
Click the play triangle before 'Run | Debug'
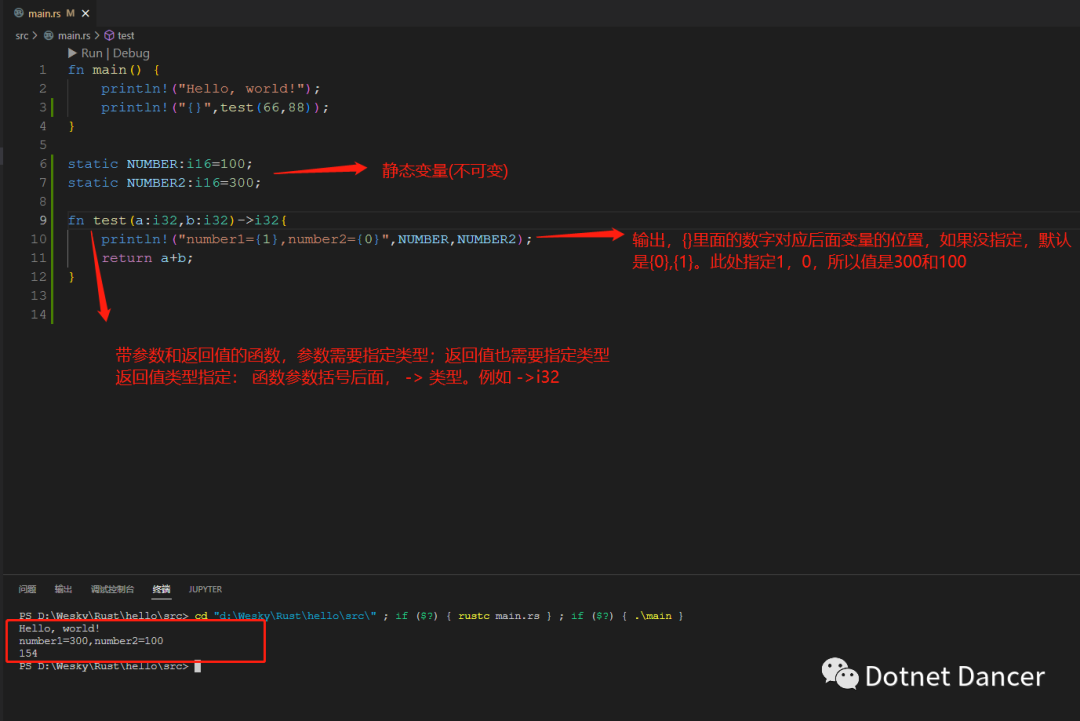click(72, 53)
